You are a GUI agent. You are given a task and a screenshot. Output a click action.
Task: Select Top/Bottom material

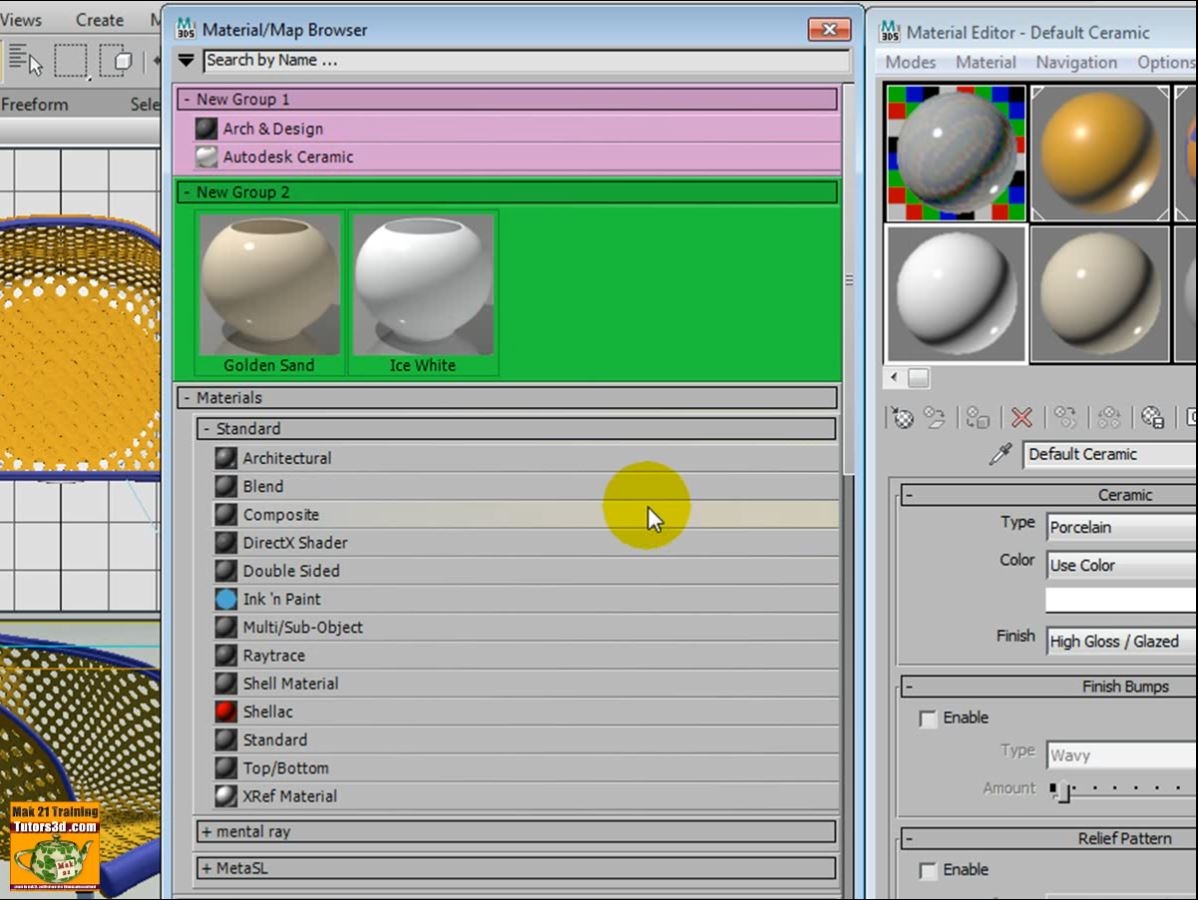click(x=526, y=768)
